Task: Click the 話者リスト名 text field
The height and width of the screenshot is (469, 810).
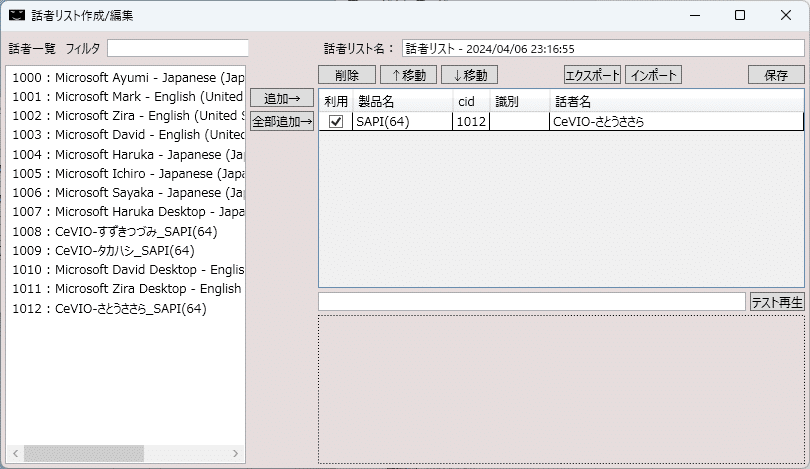Action: [x=603, y=49]
